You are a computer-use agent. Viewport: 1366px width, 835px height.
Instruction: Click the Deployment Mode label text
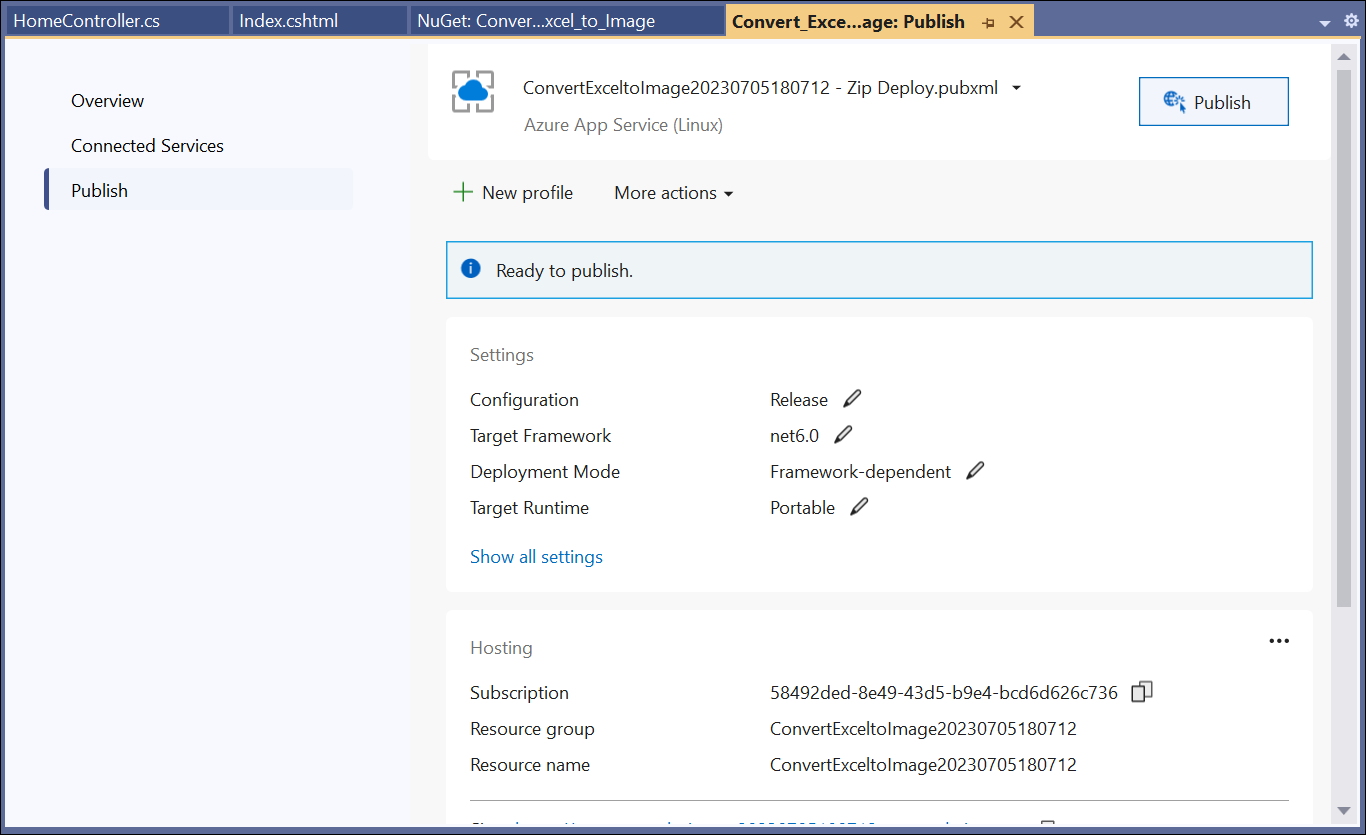(x=545, y=472)
